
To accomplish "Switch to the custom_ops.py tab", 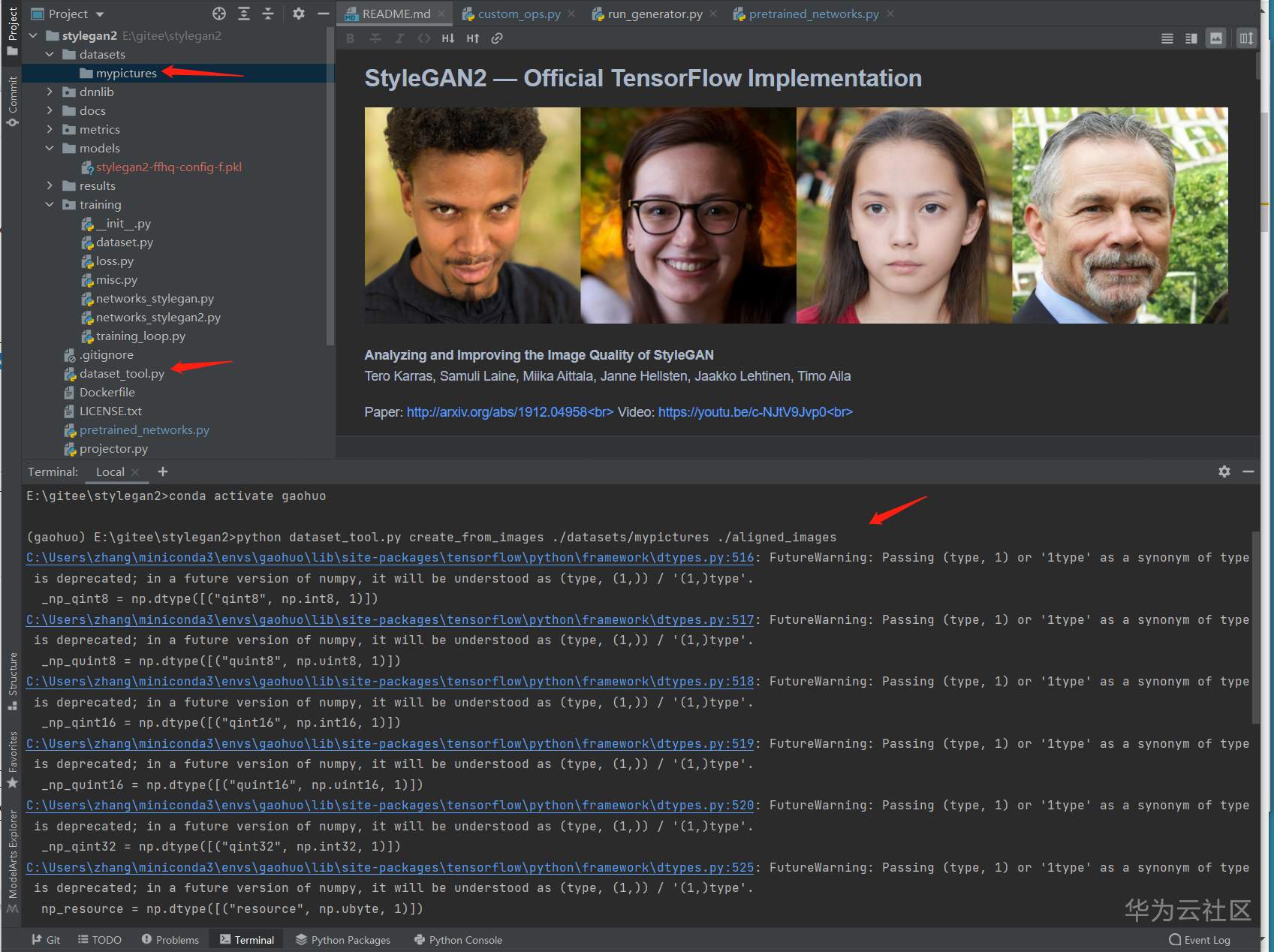I will pos(519,14).
